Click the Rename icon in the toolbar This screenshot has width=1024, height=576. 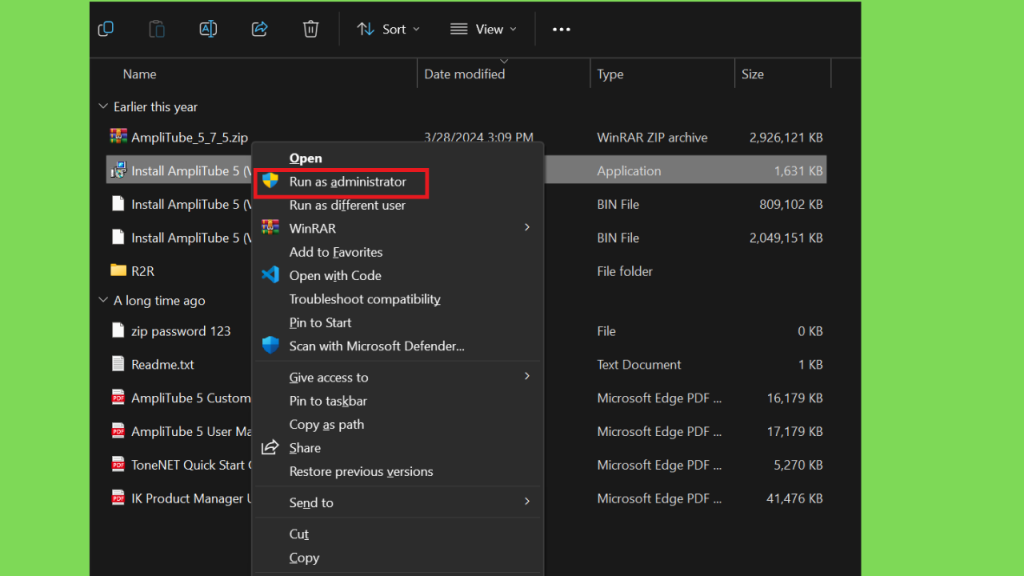tap(208, 29)
